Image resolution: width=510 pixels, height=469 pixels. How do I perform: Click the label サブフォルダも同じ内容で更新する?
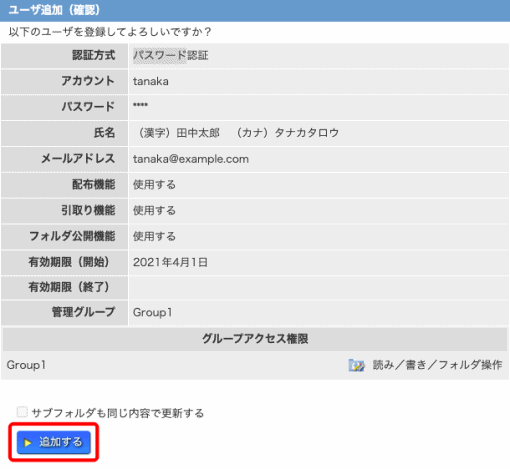[118, 413]
